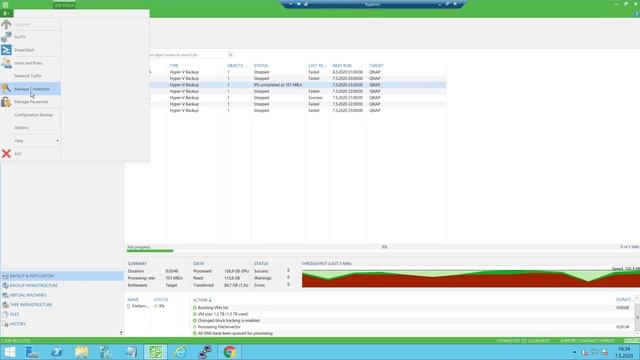Click the job search input field
Image resolution: width=640 pixels, height=360 pixels.
(188, 55)
